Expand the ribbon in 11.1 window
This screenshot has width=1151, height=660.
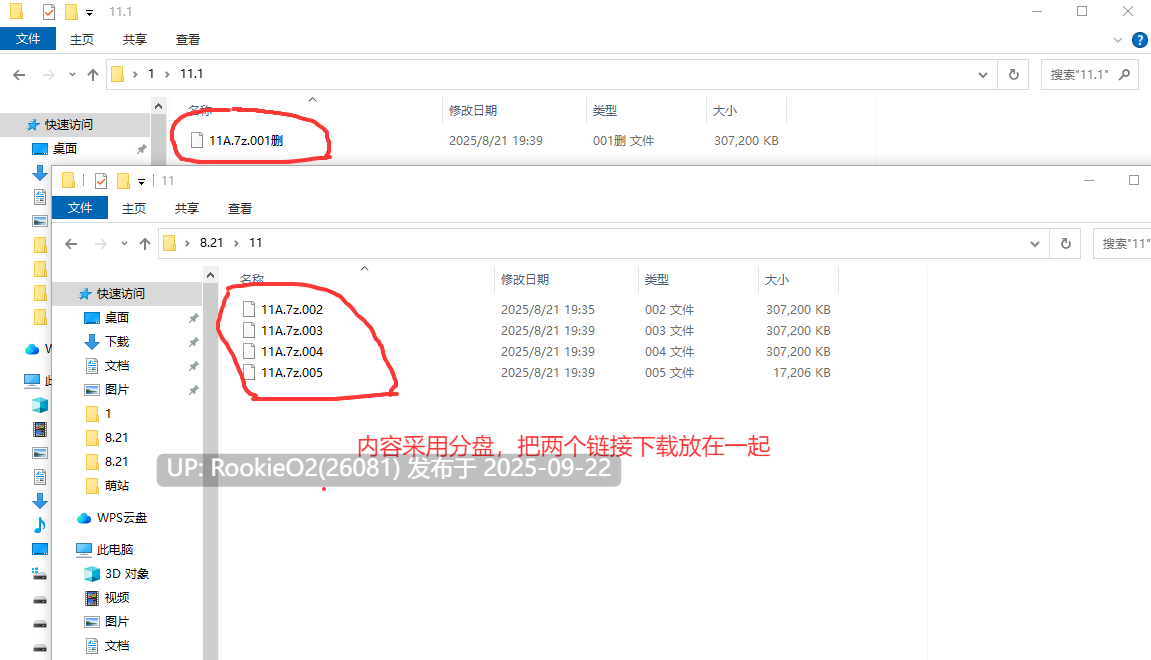1118,40
